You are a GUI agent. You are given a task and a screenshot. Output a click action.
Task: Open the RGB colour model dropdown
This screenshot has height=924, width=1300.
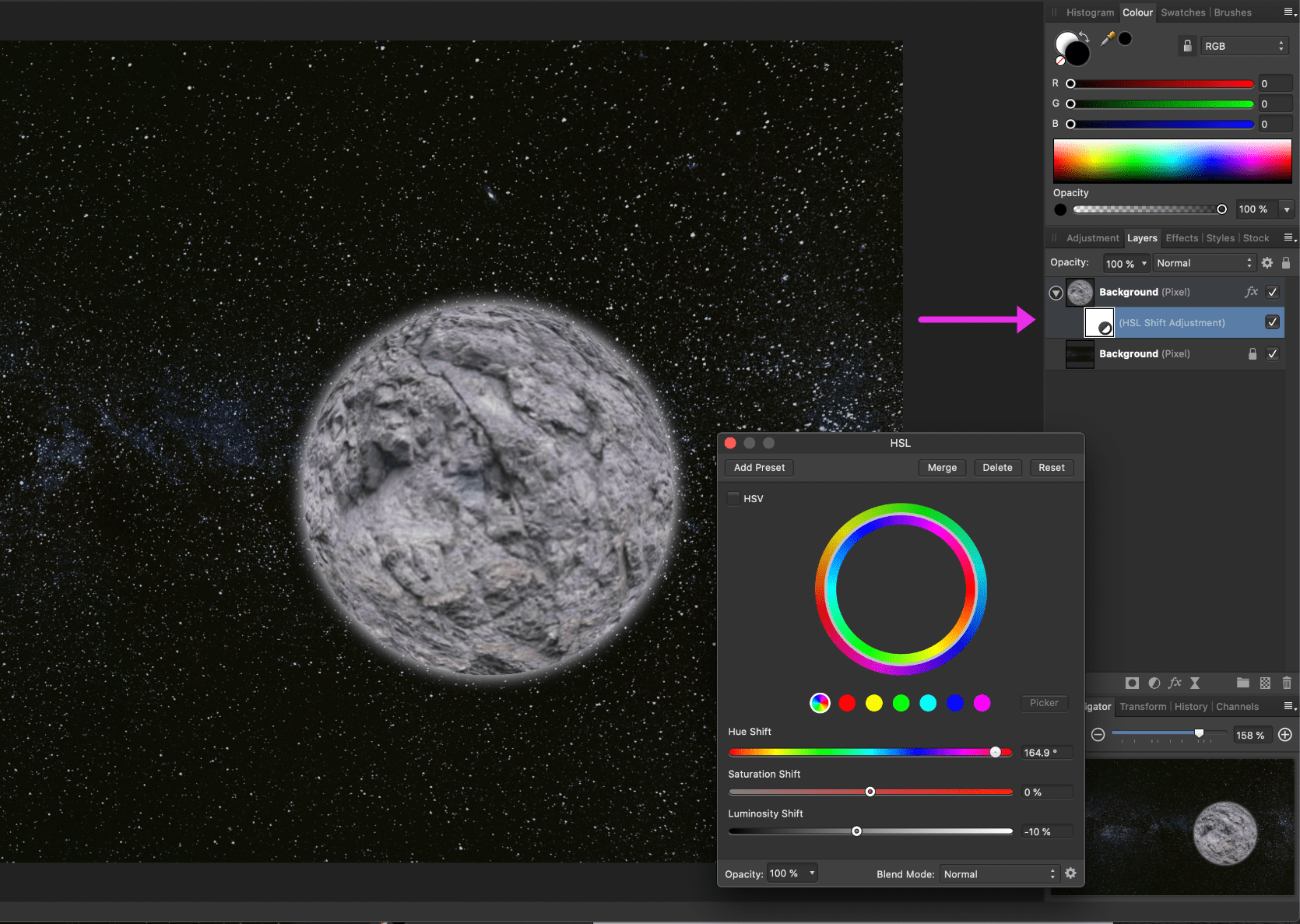point(1243,47)
